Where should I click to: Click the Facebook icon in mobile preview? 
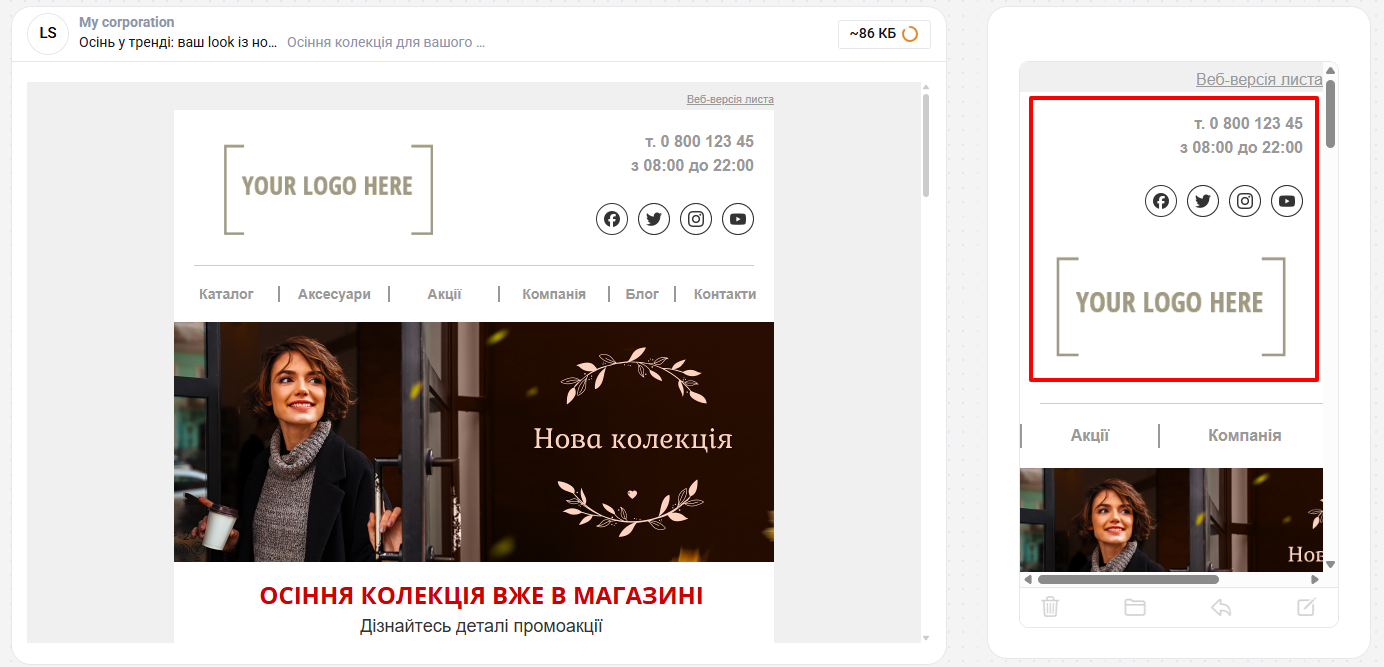[x=1161, y=201]
